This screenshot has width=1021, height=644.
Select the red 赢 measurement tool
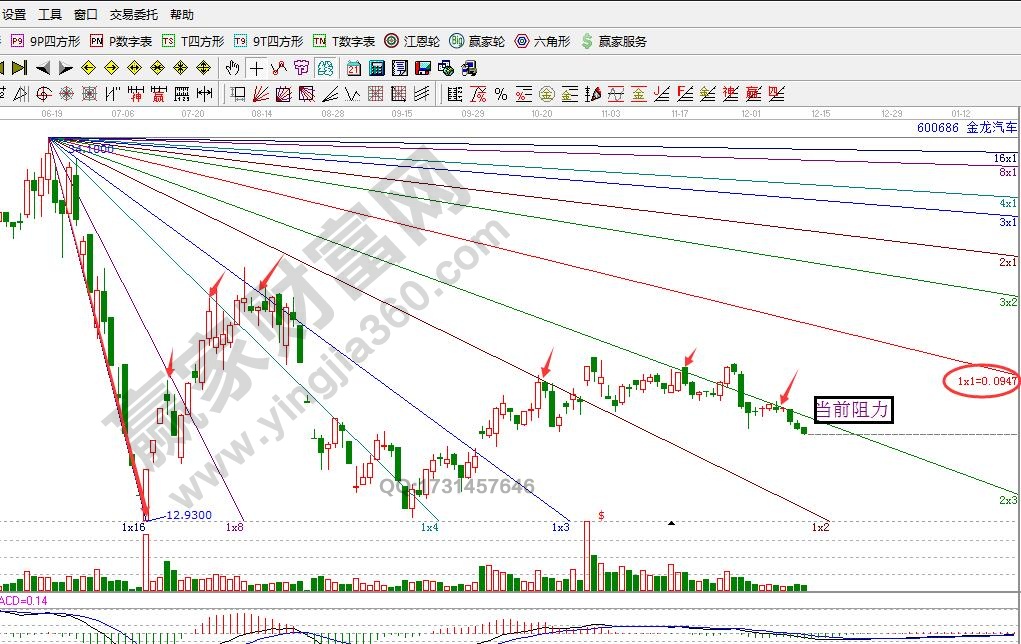158,94
